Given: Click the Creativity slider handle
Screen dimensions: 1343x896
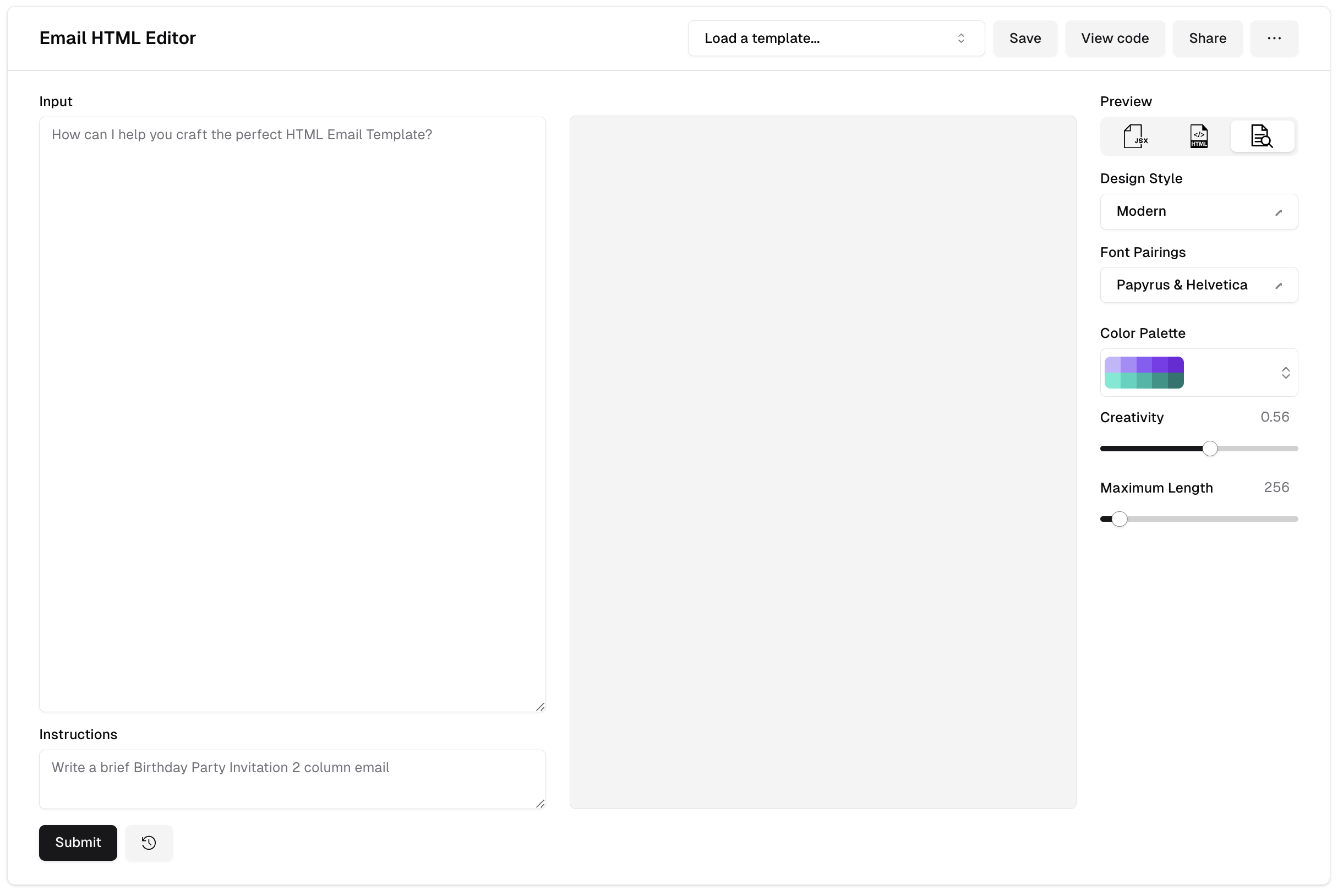Looking at the screenshot, I should point(1210,449).
